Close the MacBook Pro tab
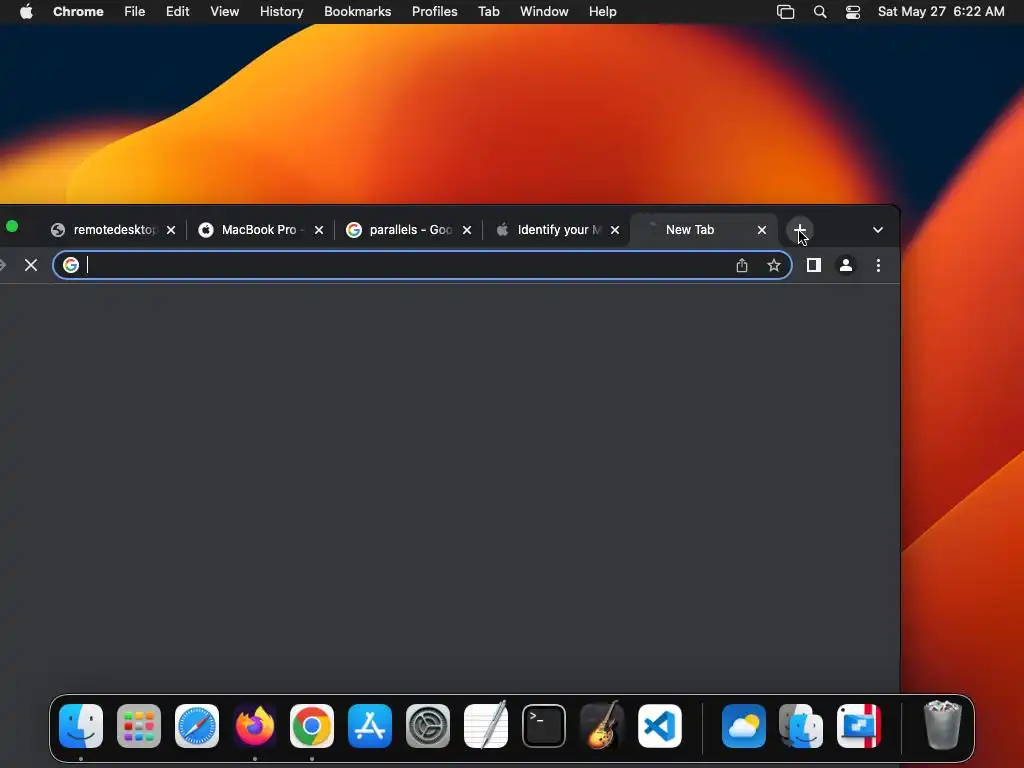The width and height of the screenshot is (1024, 768). click(319, 230)
